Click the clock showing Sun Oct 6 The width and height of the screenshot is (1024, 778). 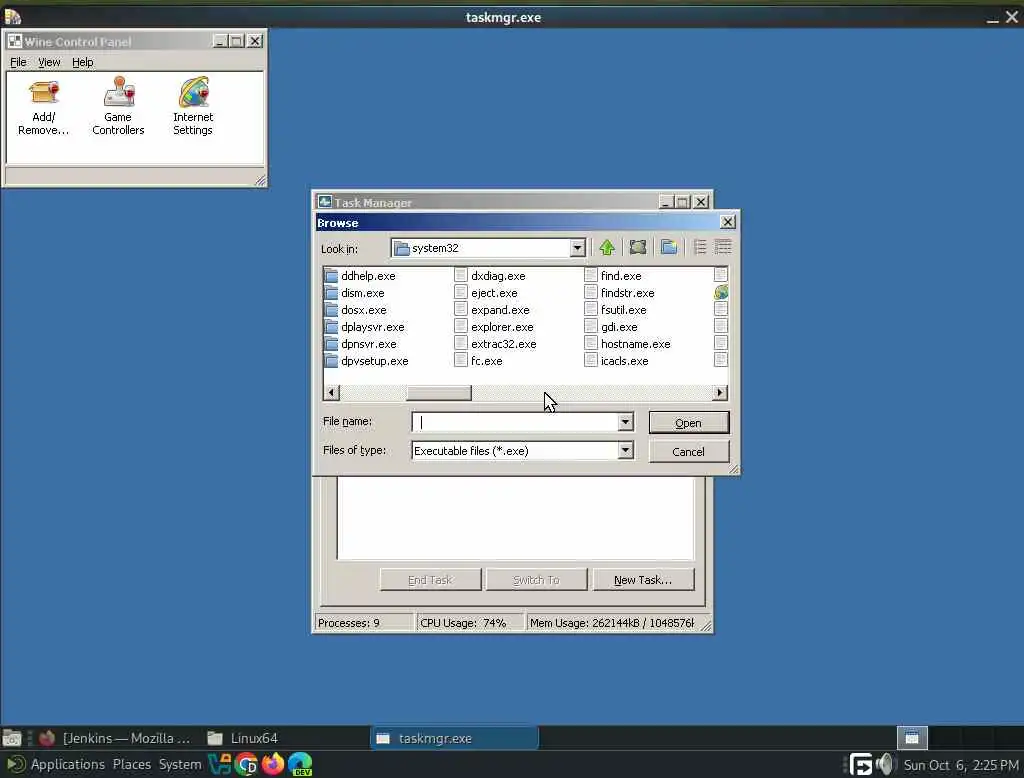(961, 764)
